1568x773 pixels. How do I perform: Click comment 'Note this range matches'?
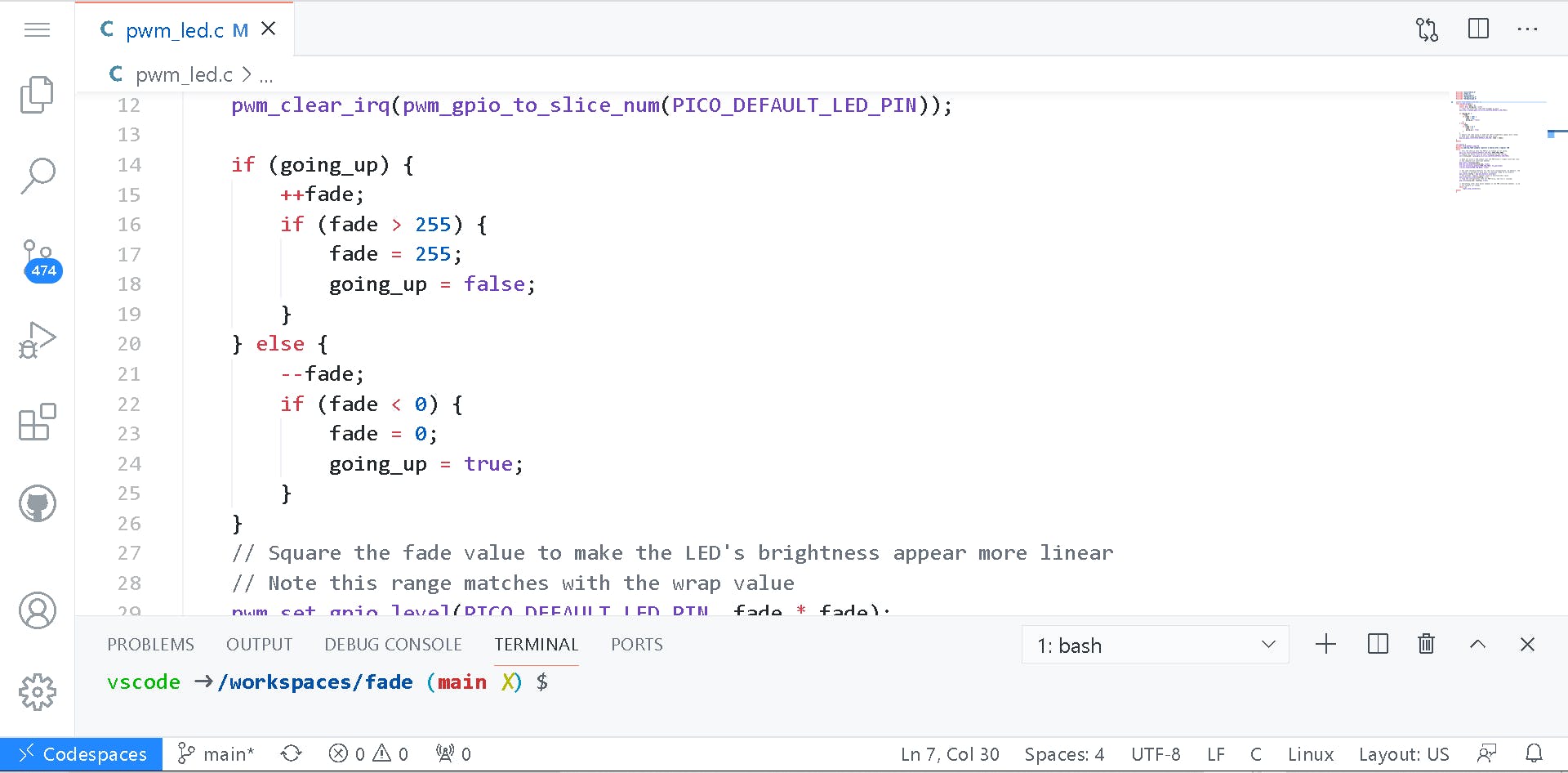(513, 583)
